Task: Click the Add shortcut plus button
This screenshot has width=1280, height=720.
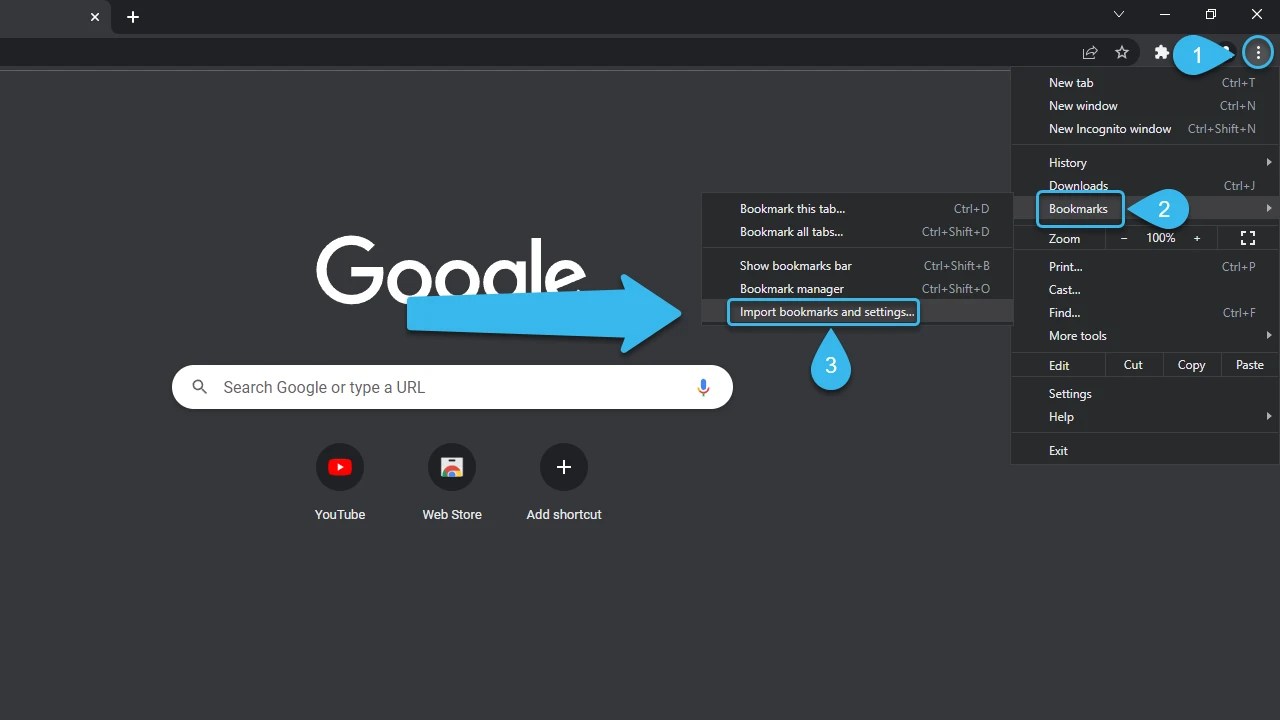Action: point(563,467)
